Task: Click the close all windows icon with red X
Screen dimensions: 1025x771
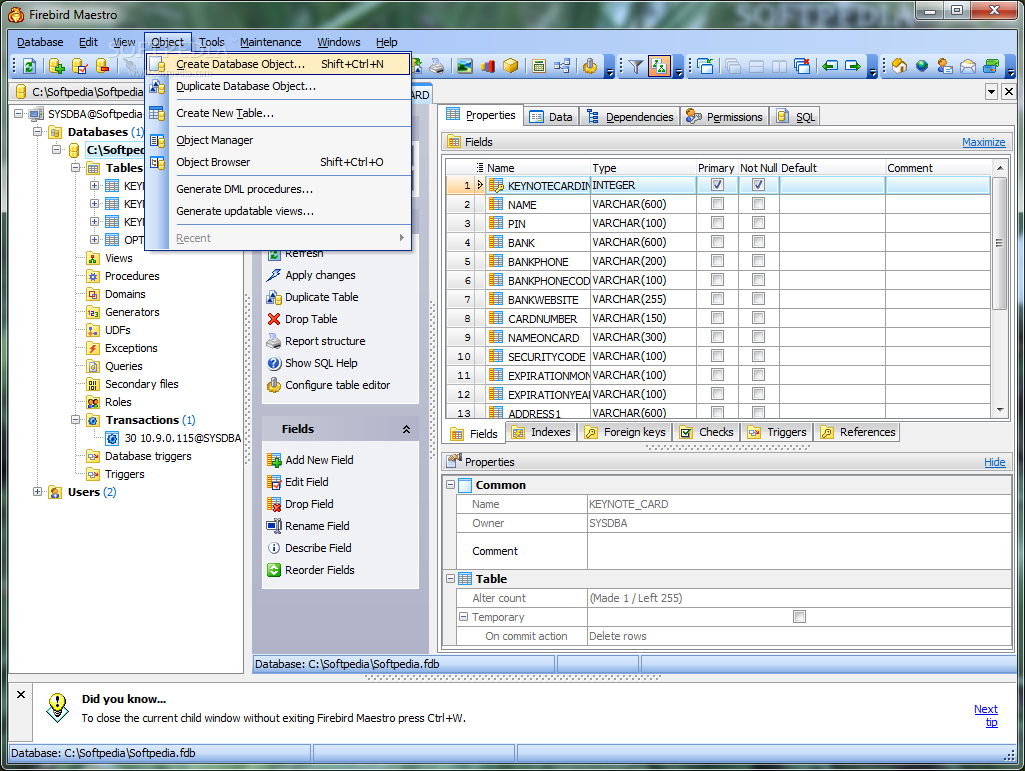Action: point(802,66)
